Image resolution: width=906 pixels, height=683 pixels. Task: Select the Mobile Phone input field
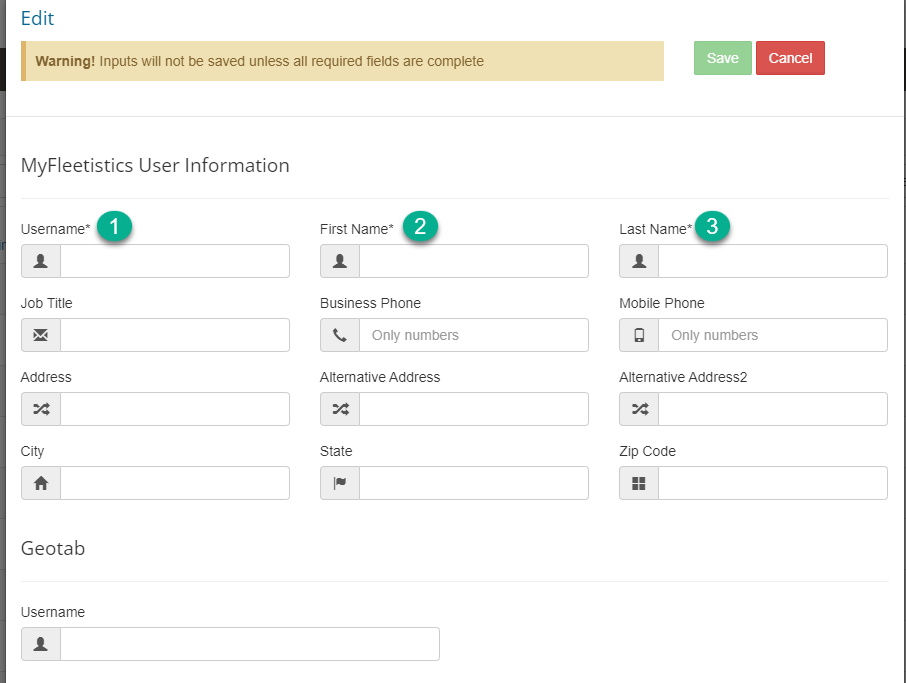point(773,335)
